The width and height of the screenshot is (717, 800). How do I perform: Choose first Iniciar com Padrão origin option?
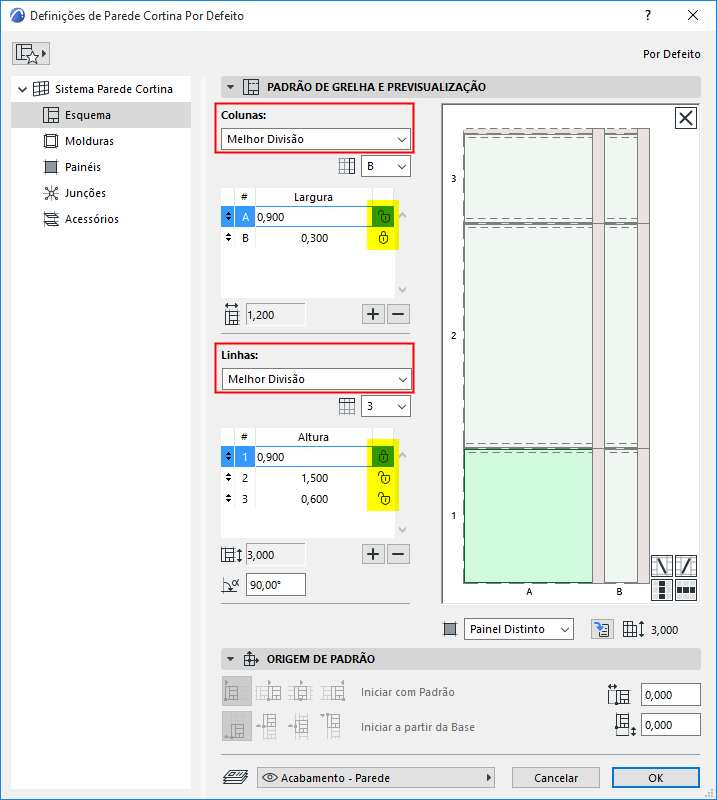237,691
